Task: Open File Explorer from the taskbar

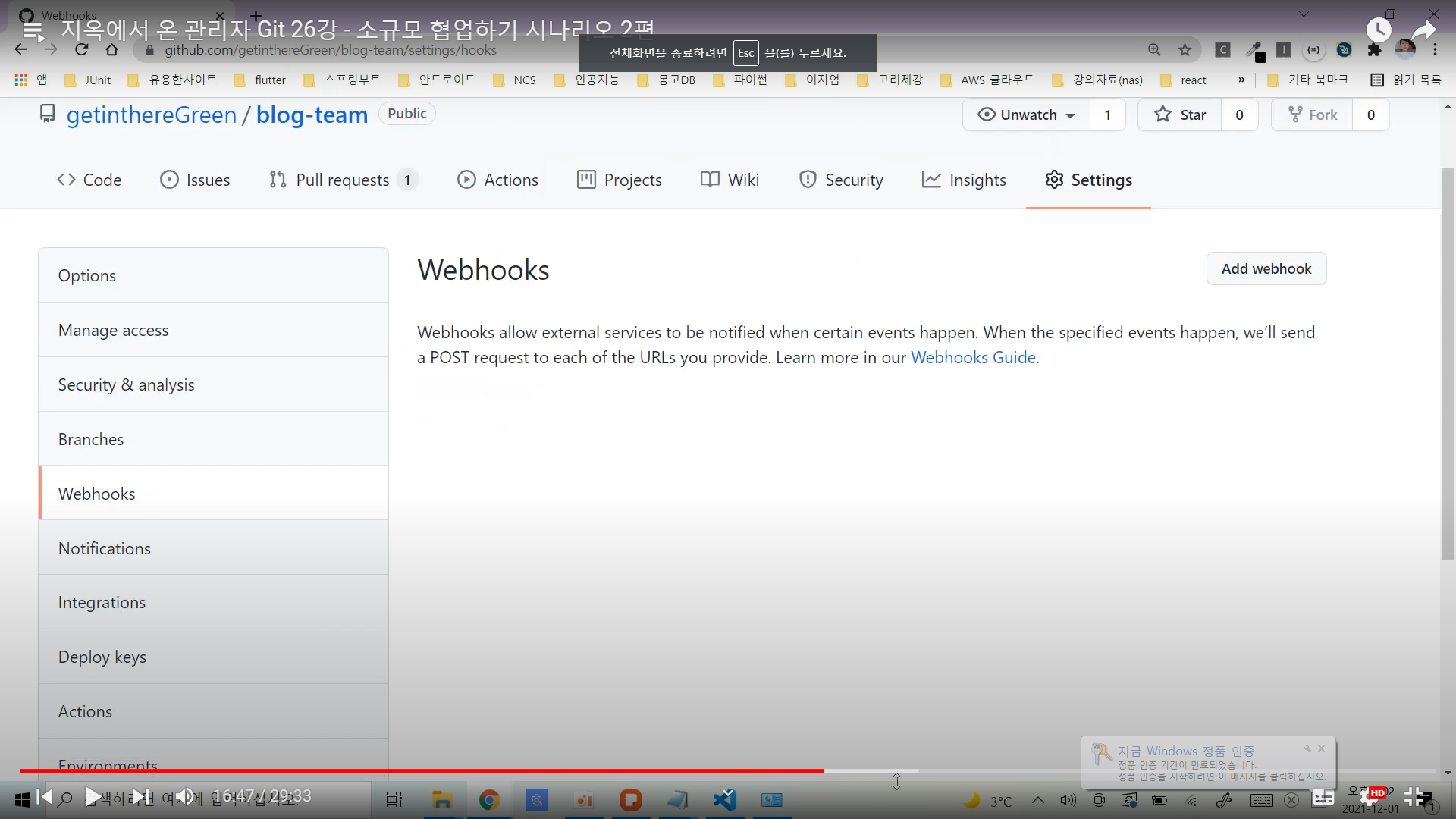Action: pyautogui.click(x=442, y=800)
